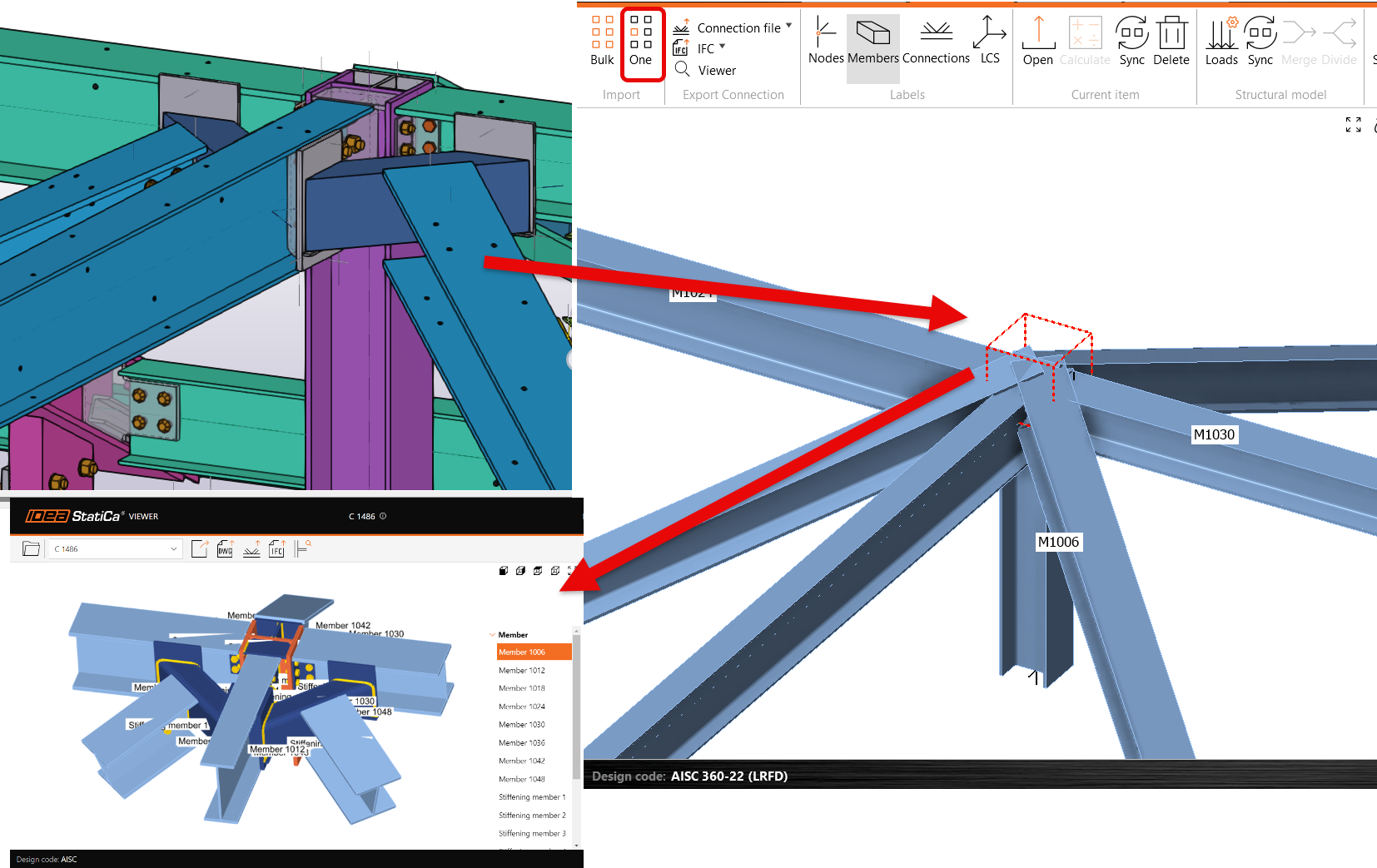The image size is (1377, 868).
Task: Export DWG file in the Viewer toolbar
Action: click(225, 548)
